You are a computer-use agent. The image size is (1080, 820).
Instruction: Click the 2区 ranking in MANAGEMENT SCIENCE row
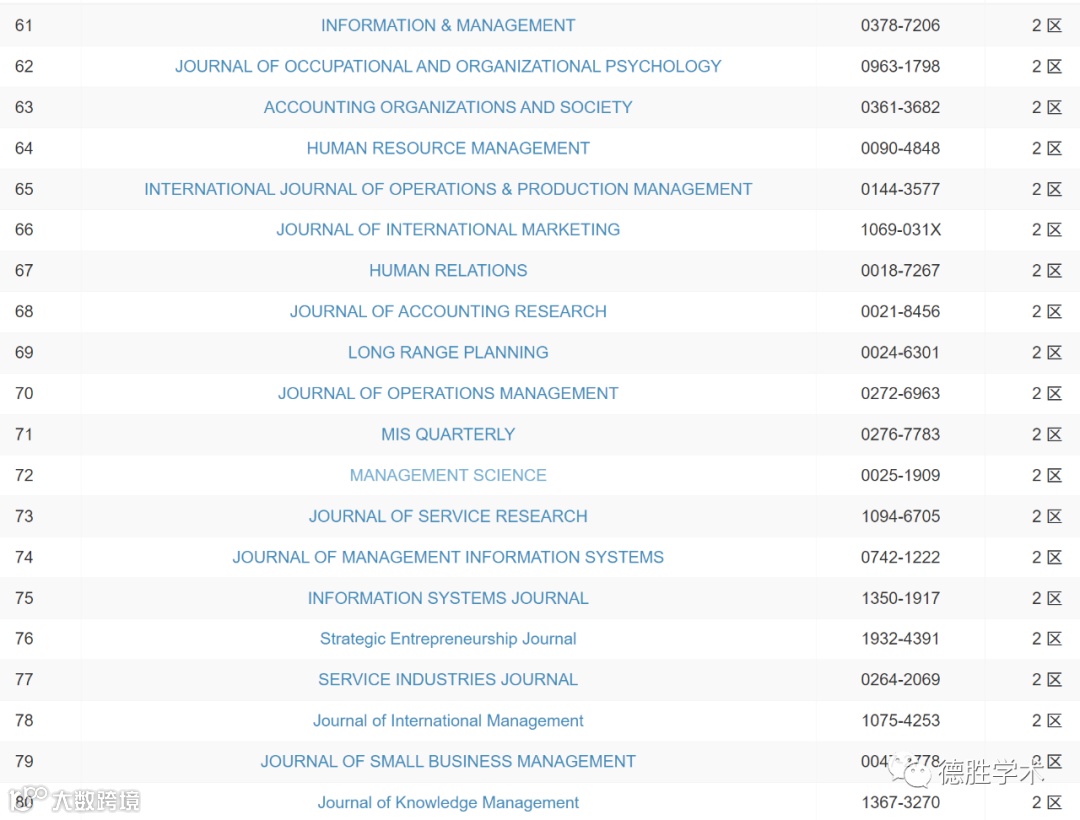point(1047,475)
